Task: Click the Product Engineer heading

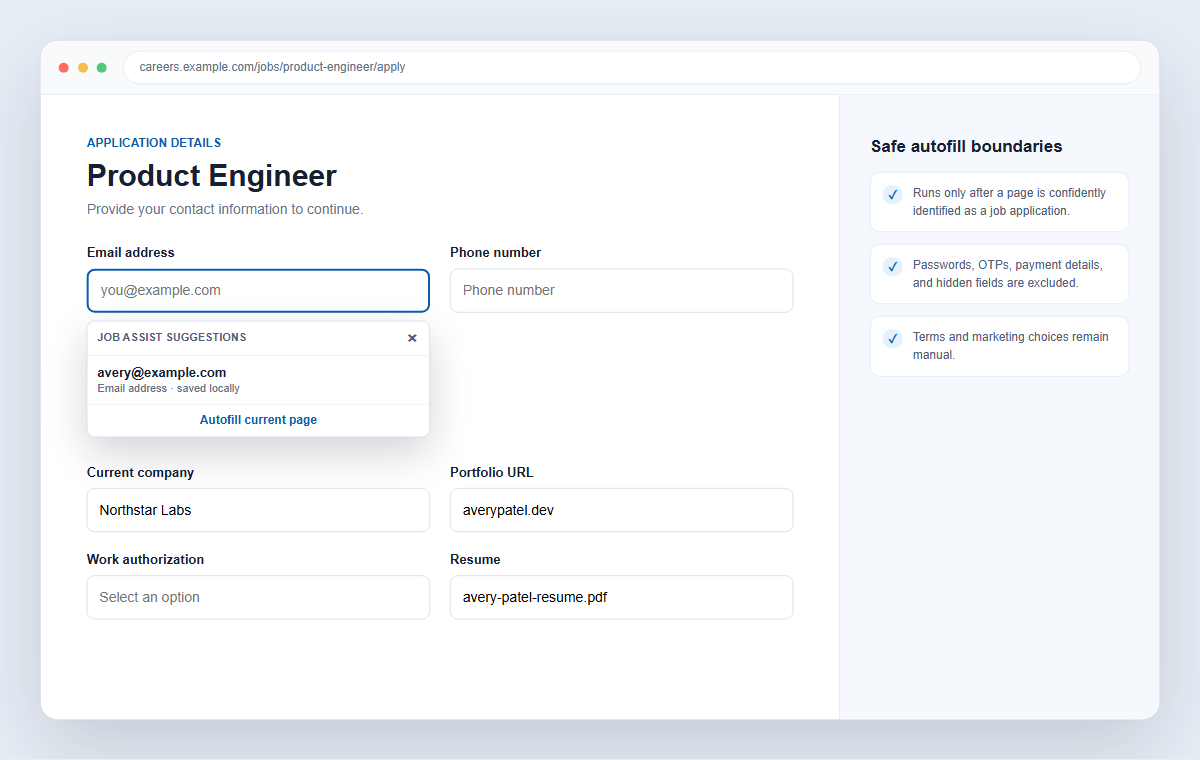Action: click(212, 176)
